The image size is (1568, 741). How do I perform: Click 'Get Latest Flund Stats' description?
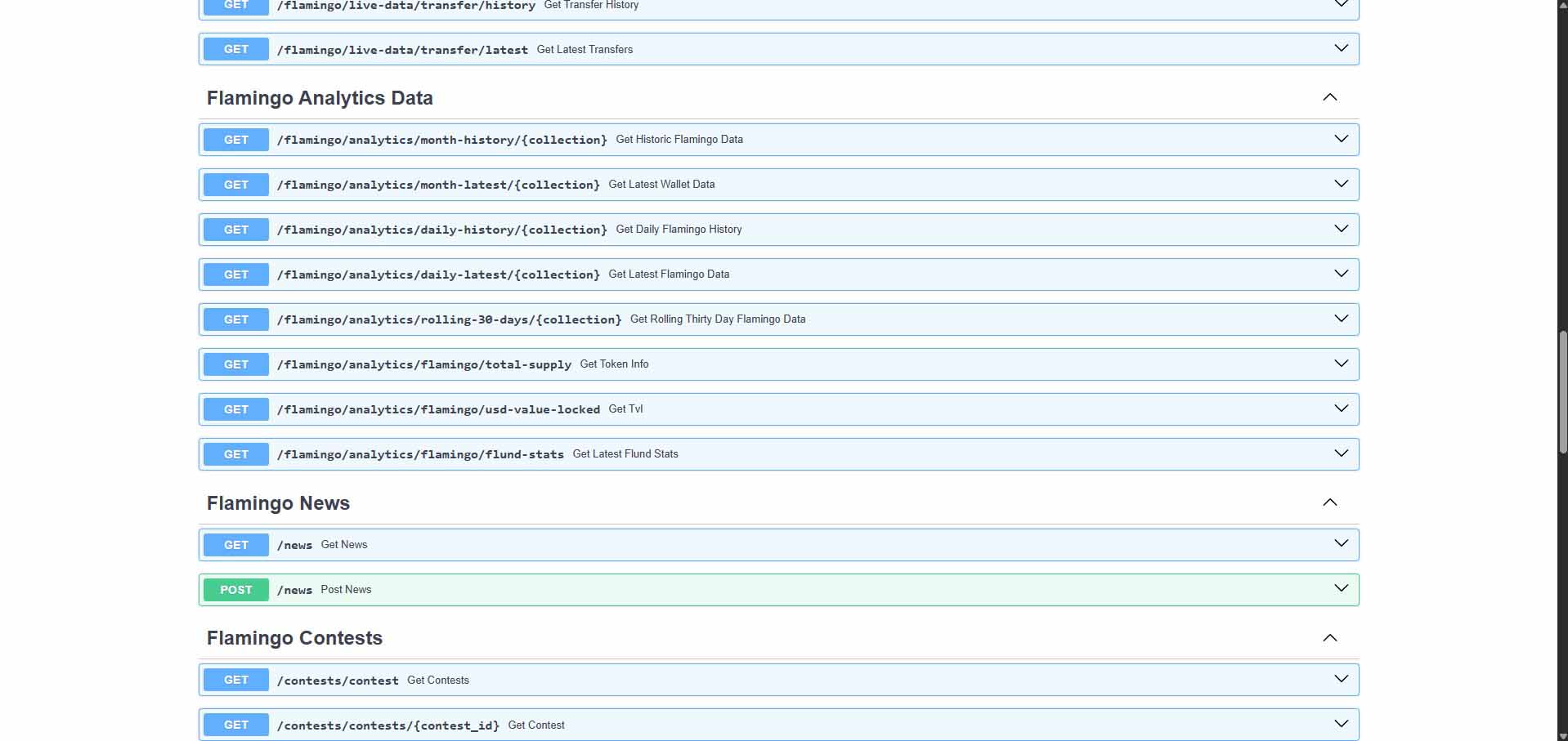click(625, 454)
